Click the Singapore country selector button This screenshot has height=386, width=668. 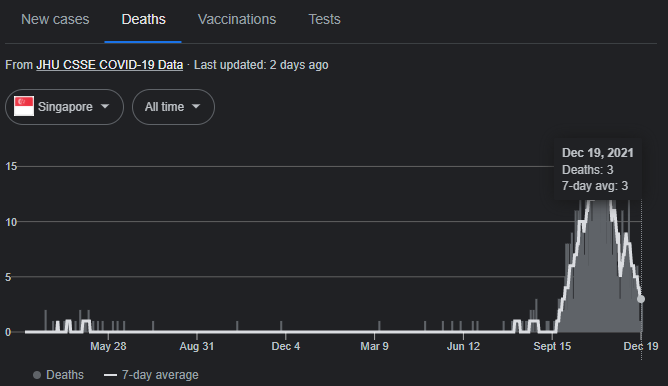click(64, 107)
